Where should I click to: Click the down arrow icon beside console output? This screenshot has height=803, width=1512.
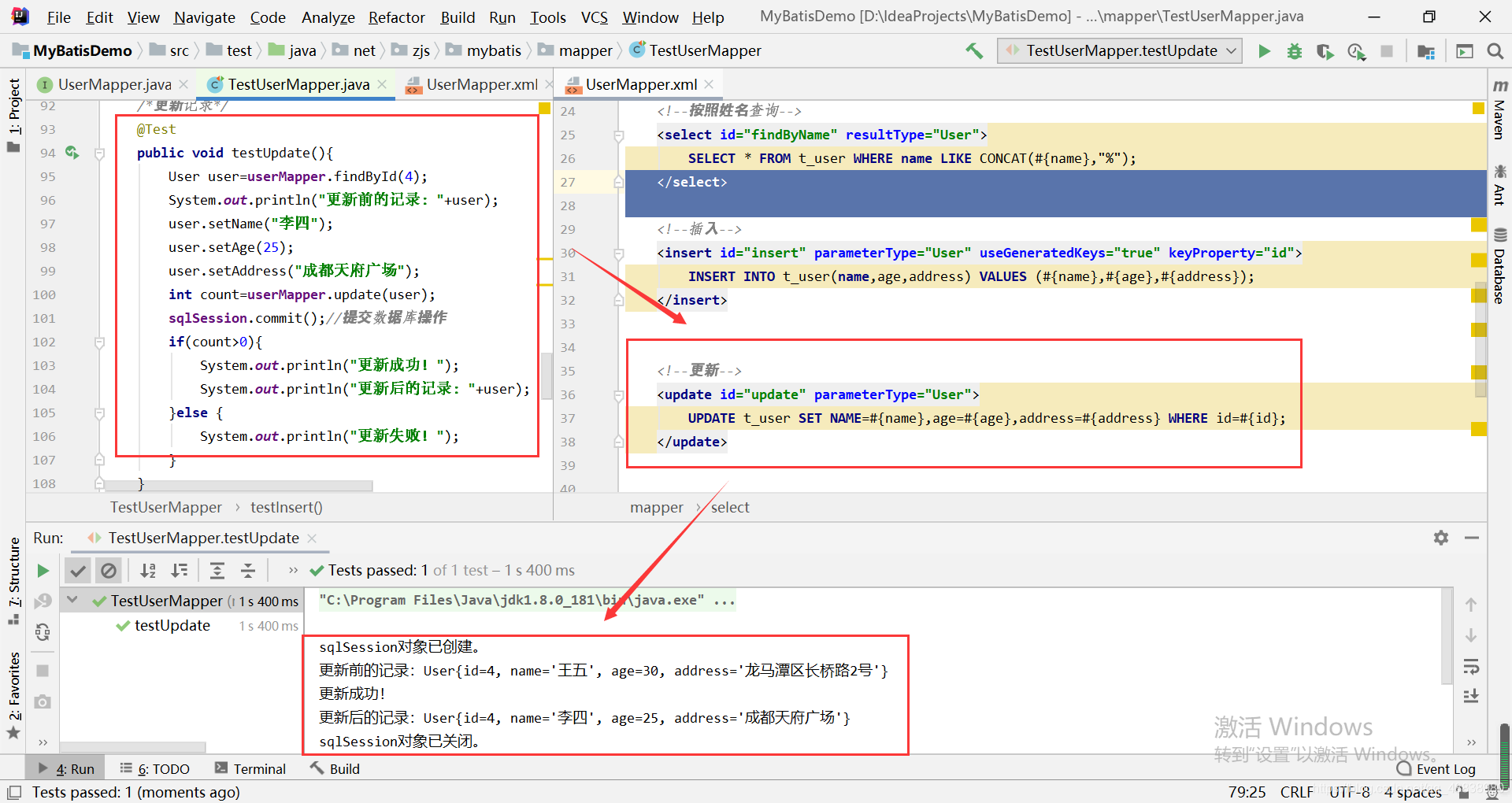point(1471,635)
